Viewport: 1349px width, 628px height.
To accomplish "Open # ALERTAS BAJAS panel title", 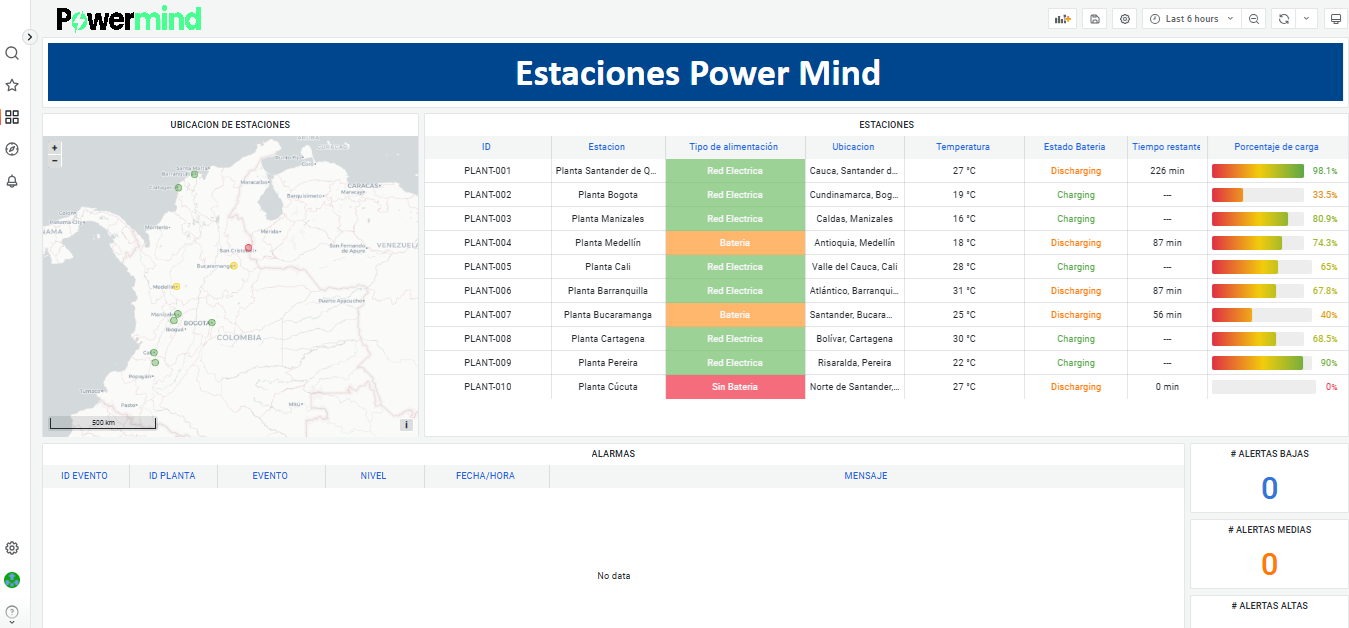I will (1269, 454).
